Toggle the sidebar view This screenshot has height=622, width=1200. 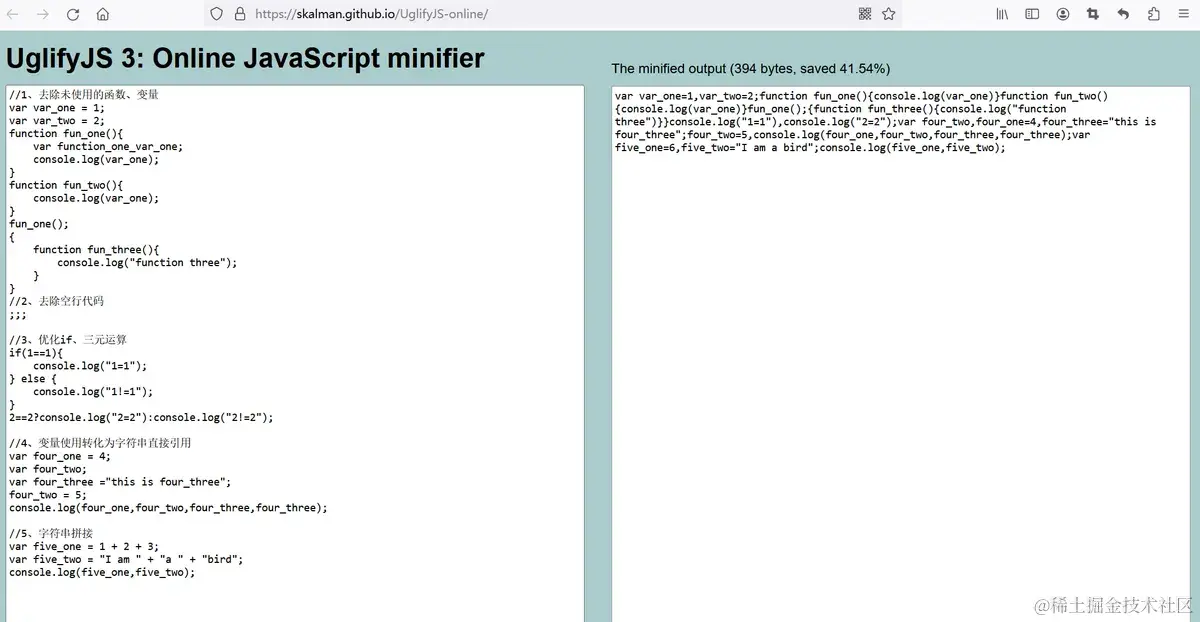[1032, 14]
